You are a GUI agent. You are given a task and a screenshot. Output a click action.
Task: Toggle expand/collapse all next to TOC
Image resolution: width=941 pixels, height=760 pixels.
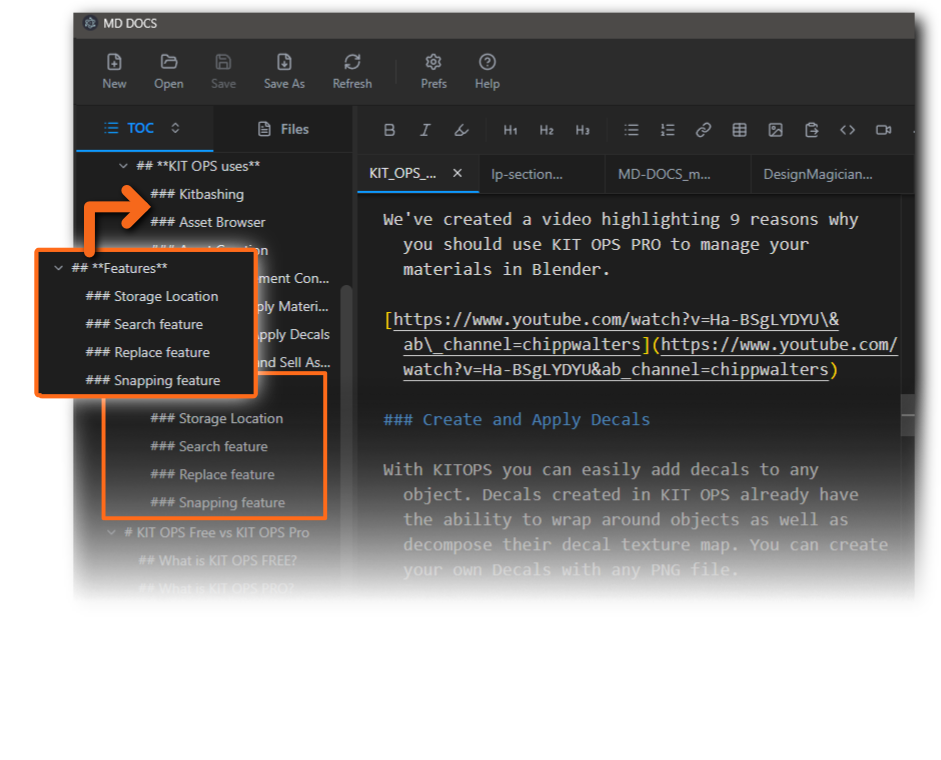point(175,128)
